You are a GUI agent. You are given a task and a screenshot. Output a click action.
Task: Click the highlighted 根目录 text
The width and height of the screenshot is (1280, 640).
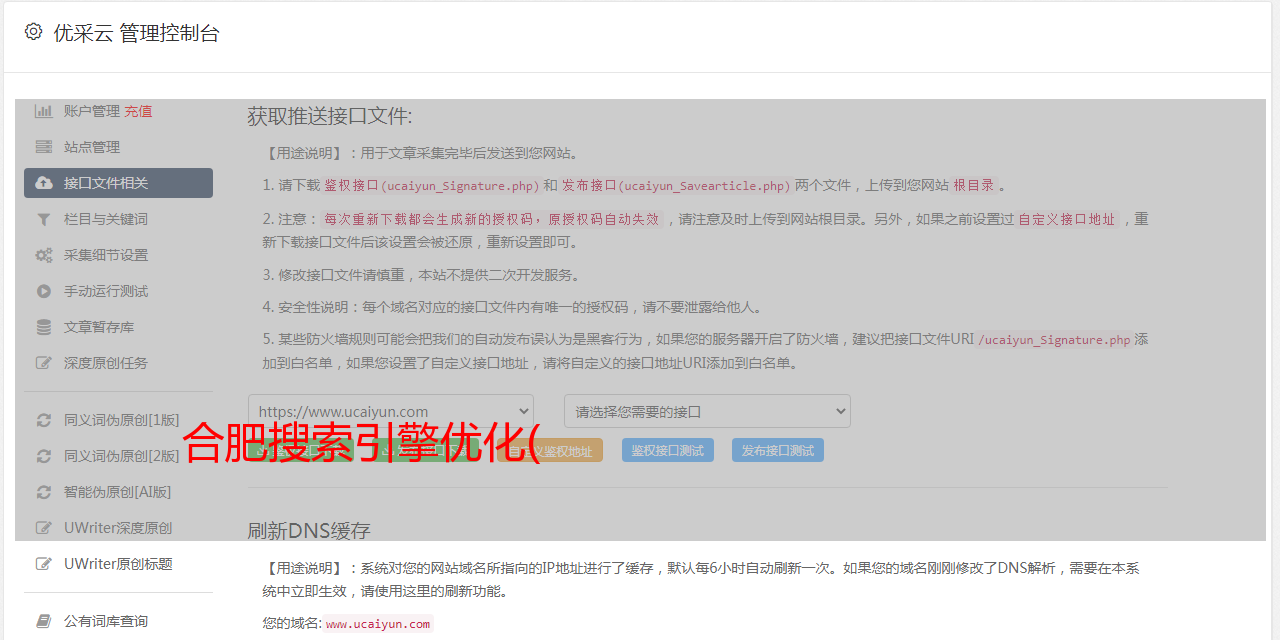pyautogui.click(x=973, y=186)
